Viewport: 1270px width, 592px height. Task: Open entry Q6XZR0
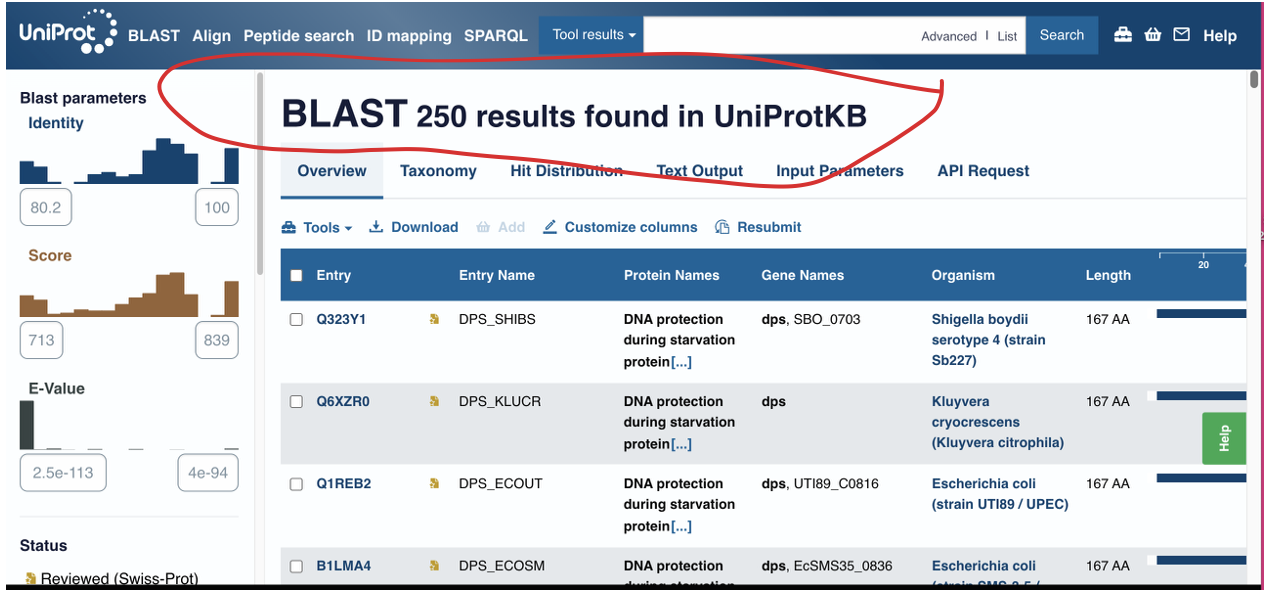[343, 401]
